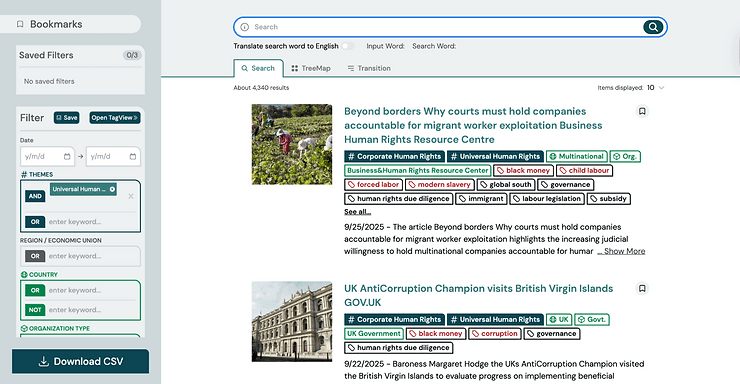Image resolution: width=740 pixels, height=384 pixels.
Task: Click See all tags link
Action: [357, 212]
